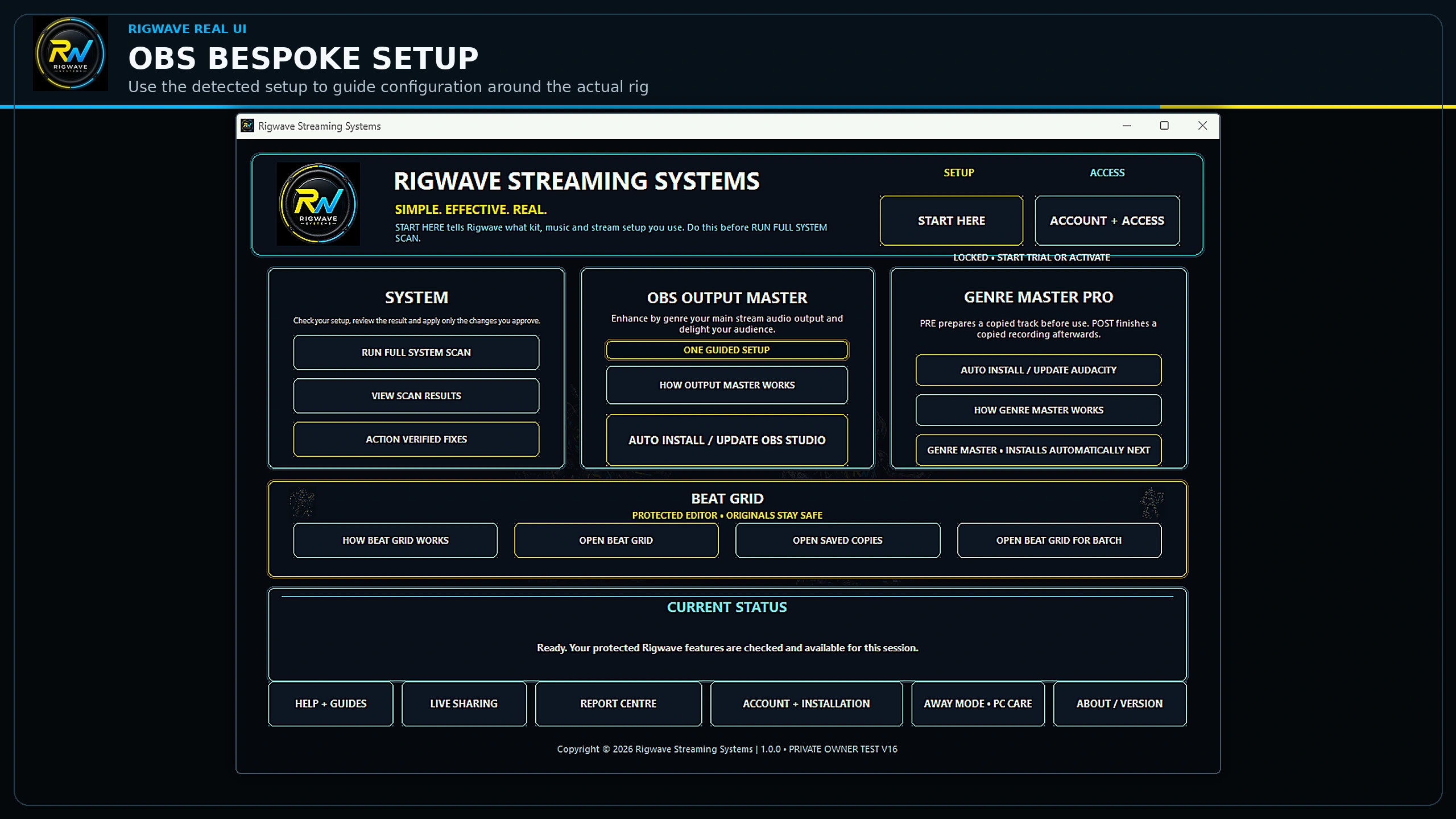Click the title bar Rigwave app icon
1456x819 pixels.
coord(247,126)
